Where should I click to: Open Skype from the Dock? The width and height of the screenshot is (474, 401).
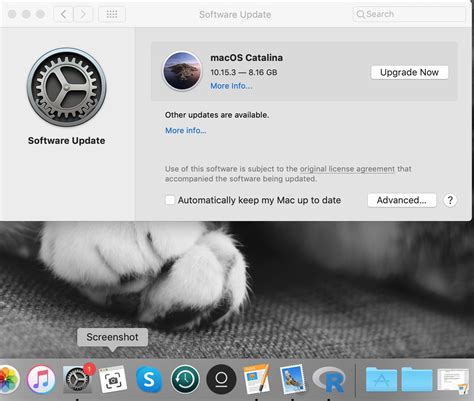click(x=149, y=379)
